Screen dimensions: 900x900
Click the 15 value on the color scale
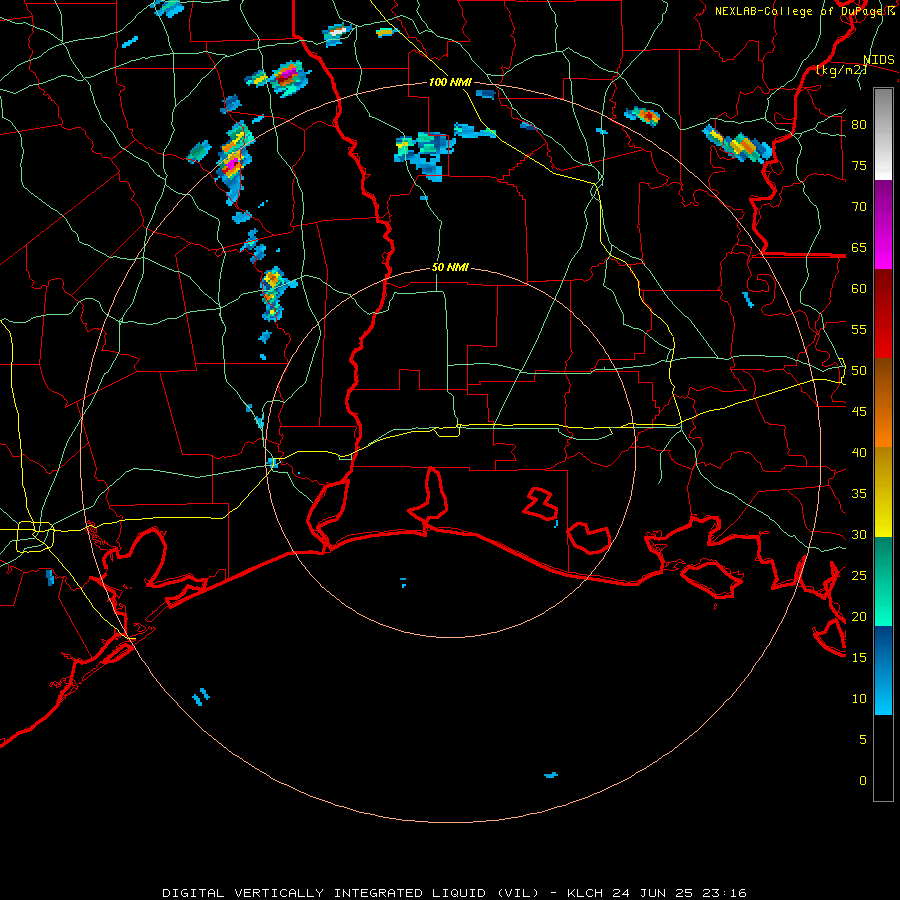click(859, 658)
